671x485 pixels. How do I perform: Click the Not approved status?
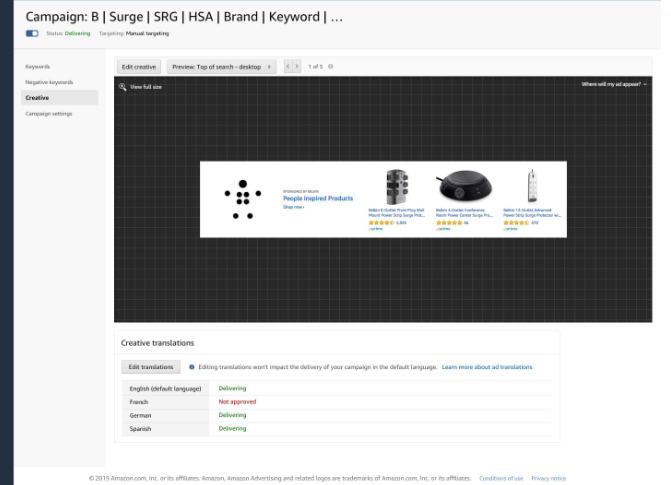click(x=237, y=402)
